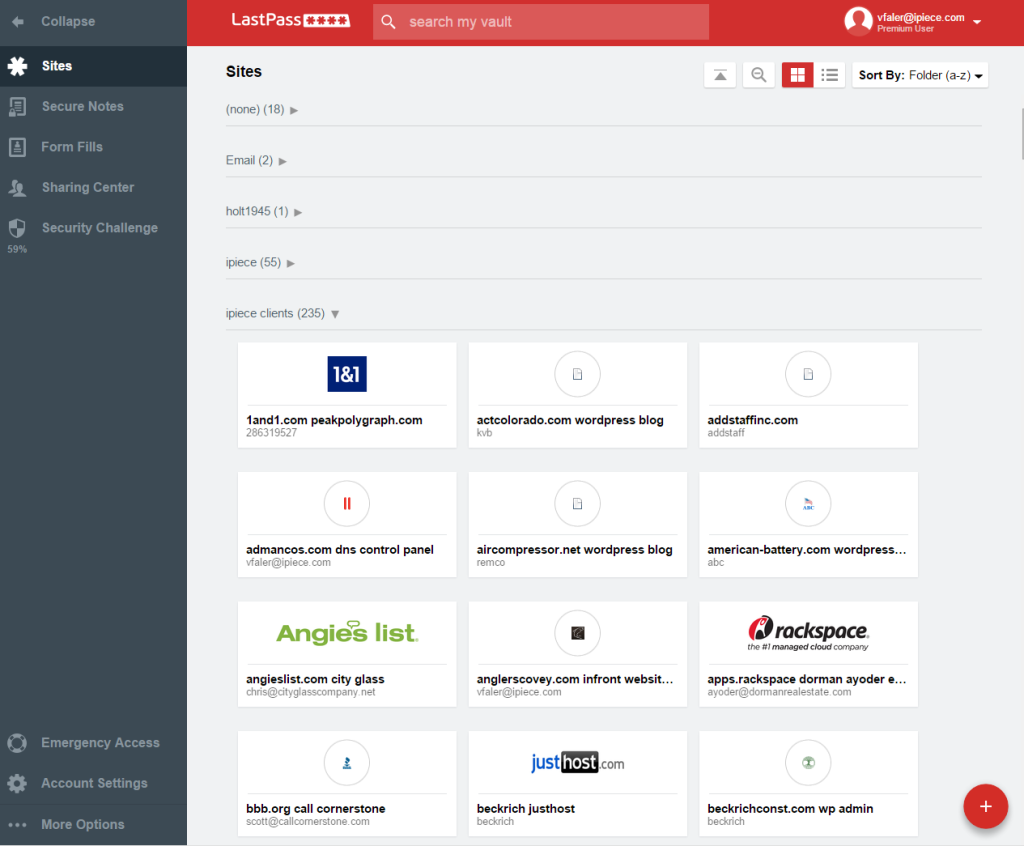The image size is (1024, 846).
Task: Switch to list view layout
Action: (x=829, y=75)
